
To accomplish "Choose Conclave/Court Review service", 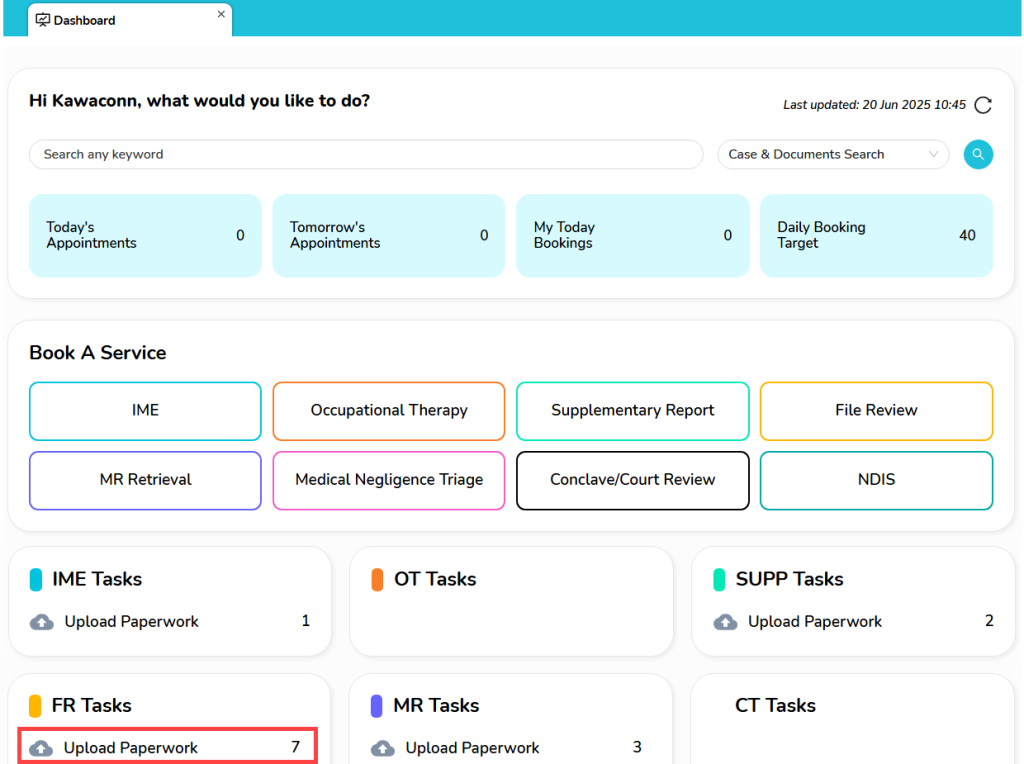I will pyautogui.click(x=632, y=480).
